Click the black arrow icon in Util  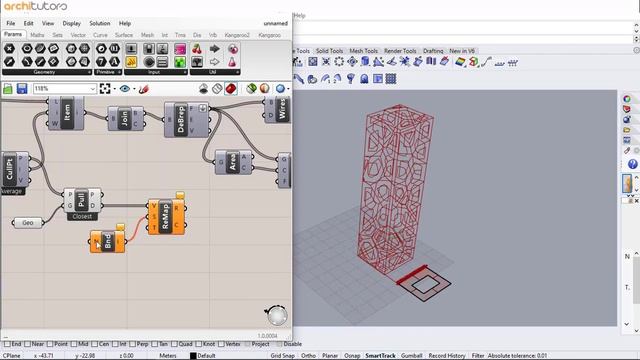click(215, 49)
